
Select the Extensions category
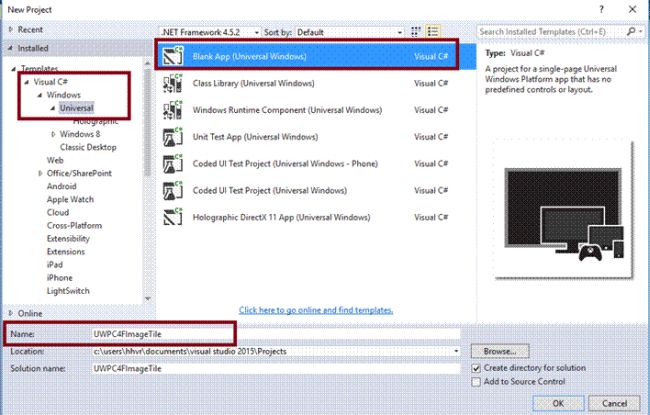point(65,252)
